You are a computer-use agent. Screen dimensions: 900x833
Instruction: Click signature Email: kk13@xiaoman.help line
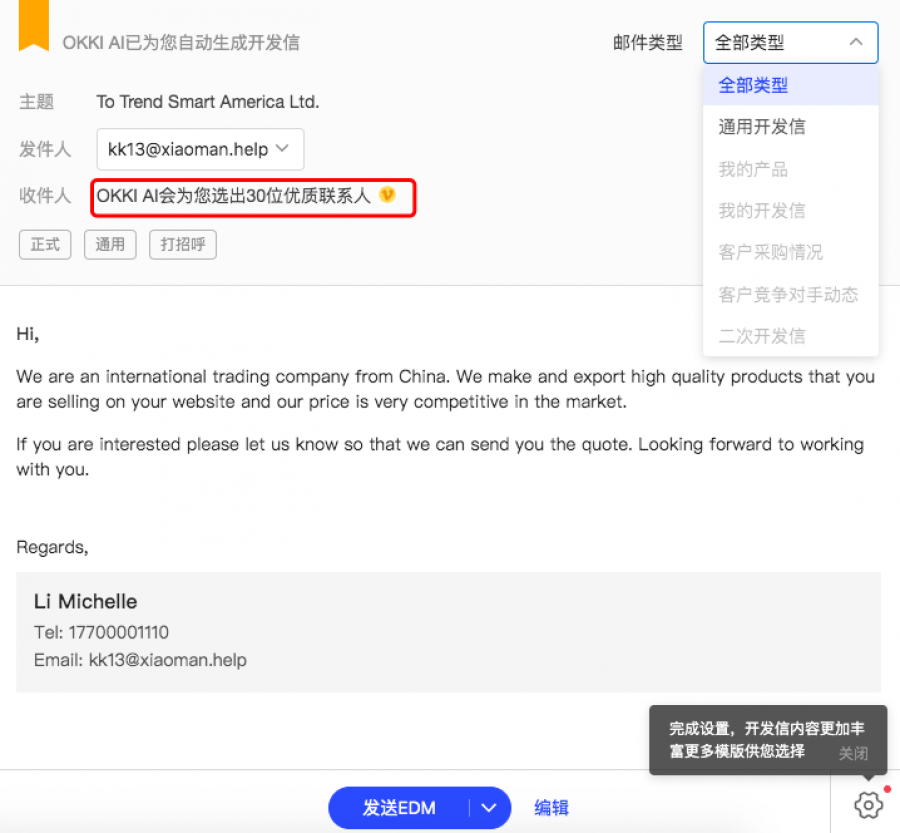140,660
